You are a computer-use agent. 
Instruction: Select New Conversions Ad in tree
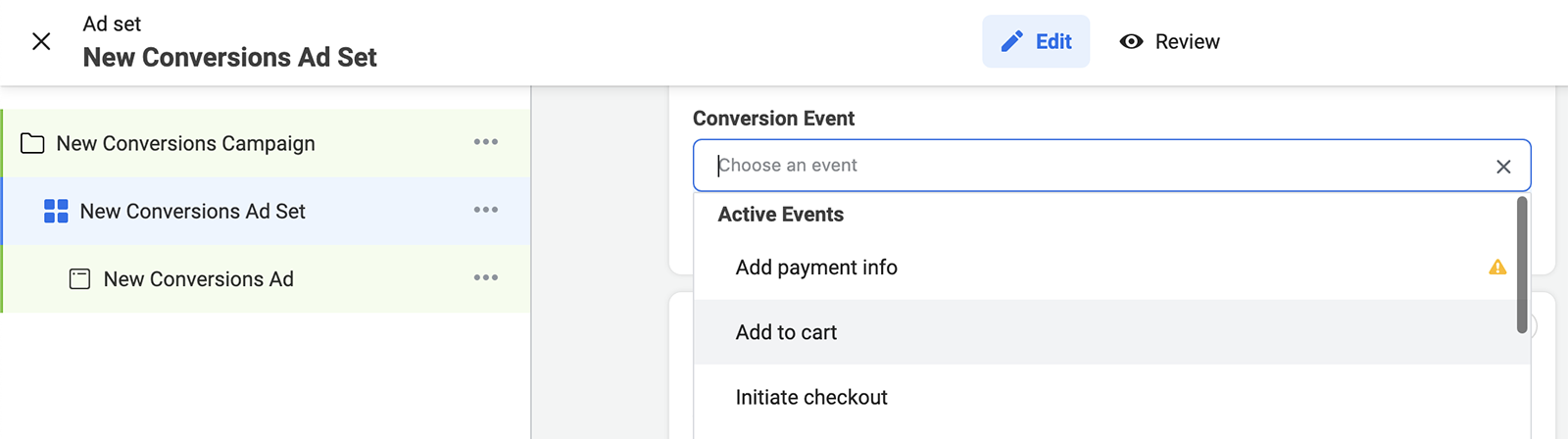pyautogui.click(x=267, y=279)
